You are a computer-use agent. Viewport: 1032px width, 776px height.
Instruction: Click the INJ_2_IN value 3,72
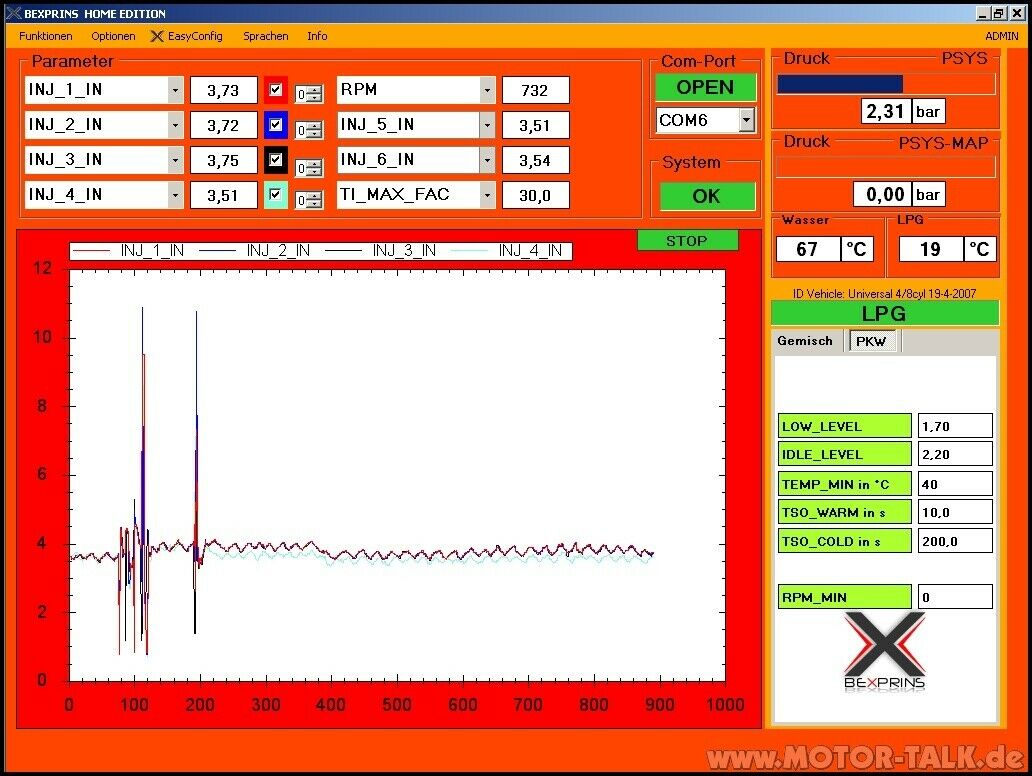tap(223, 125)
